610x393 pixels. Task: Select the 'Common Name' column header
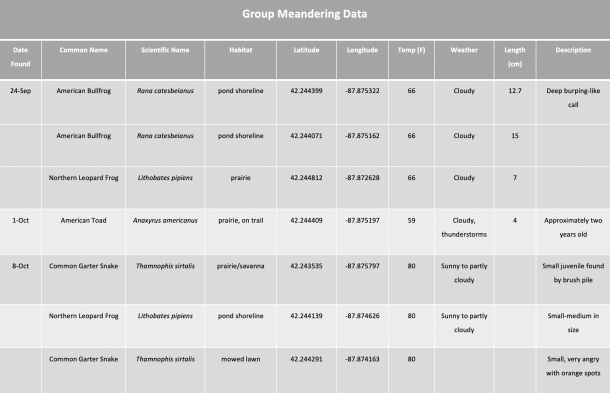(83, 50)
